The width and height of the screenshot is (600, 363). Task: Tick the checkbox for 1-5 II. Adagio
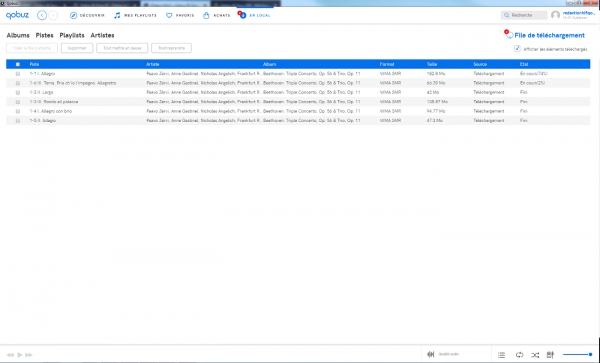18,120
